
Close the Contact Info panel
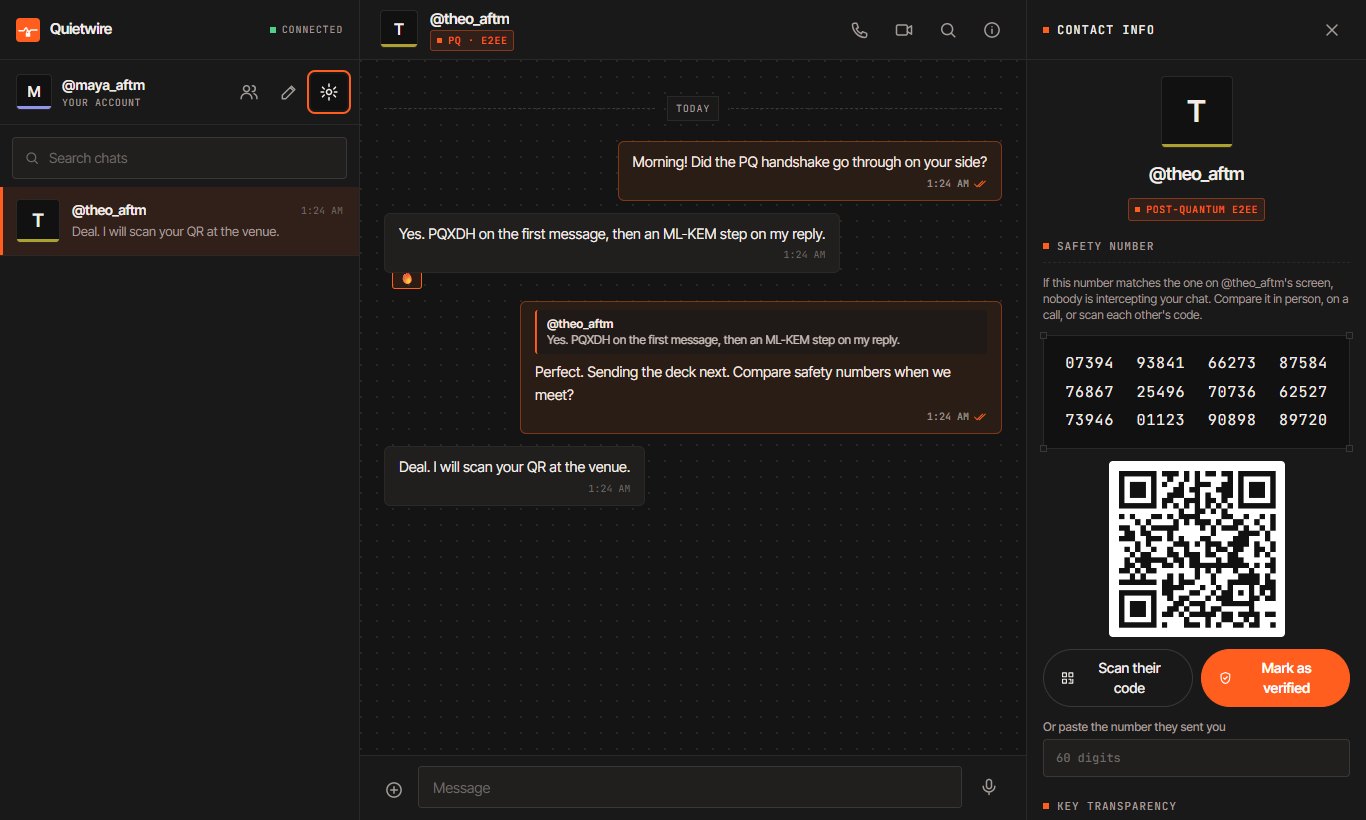[x=1332, y=30]
